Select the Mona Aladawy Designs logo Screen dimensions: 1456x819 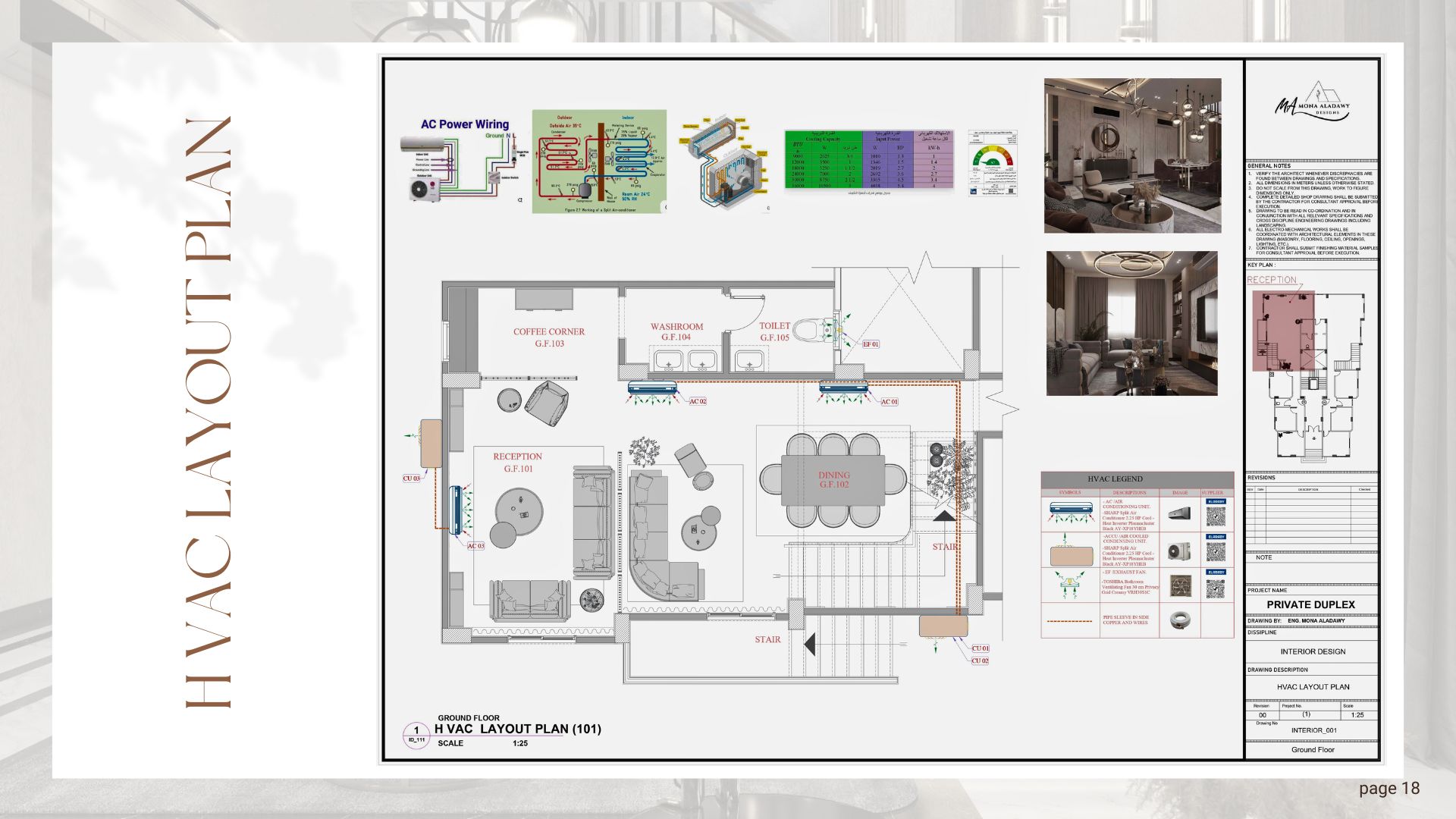click(1313, 106)
